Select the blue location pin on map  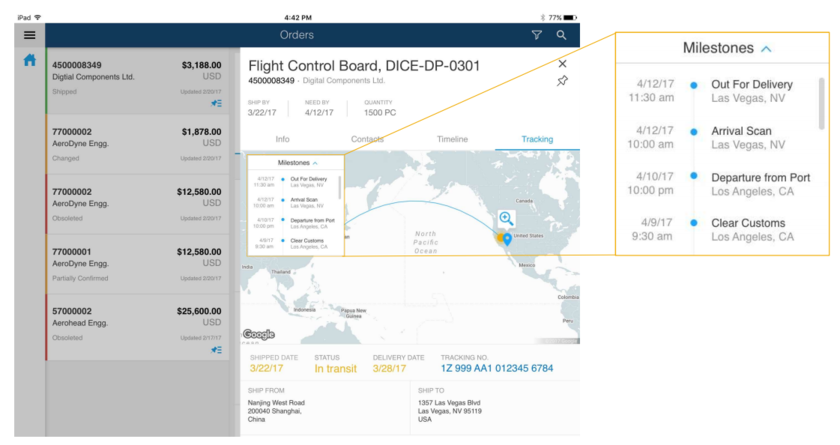507,238
